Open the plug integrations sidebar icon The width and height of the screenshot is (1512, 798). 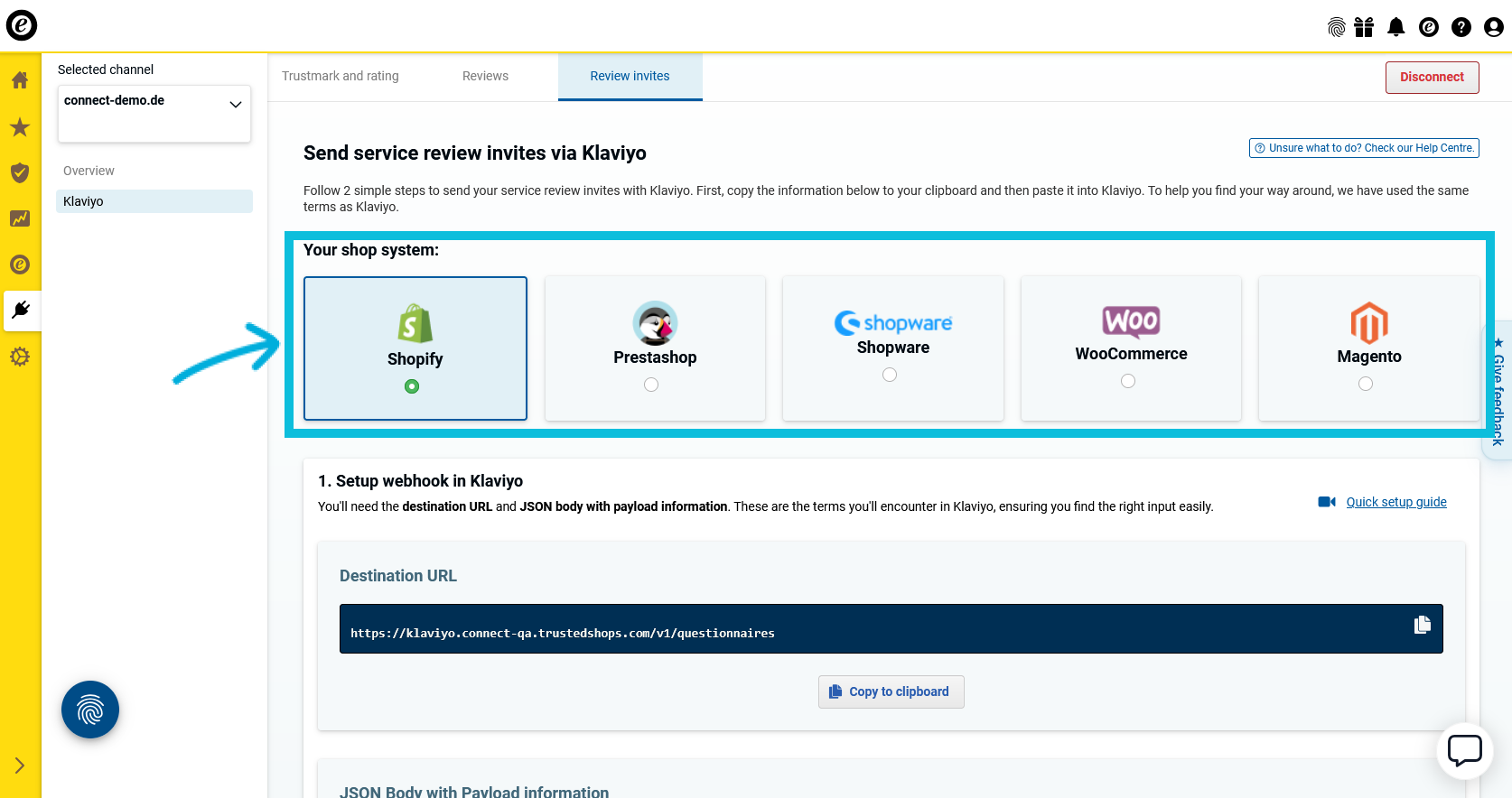pos(21,311)
